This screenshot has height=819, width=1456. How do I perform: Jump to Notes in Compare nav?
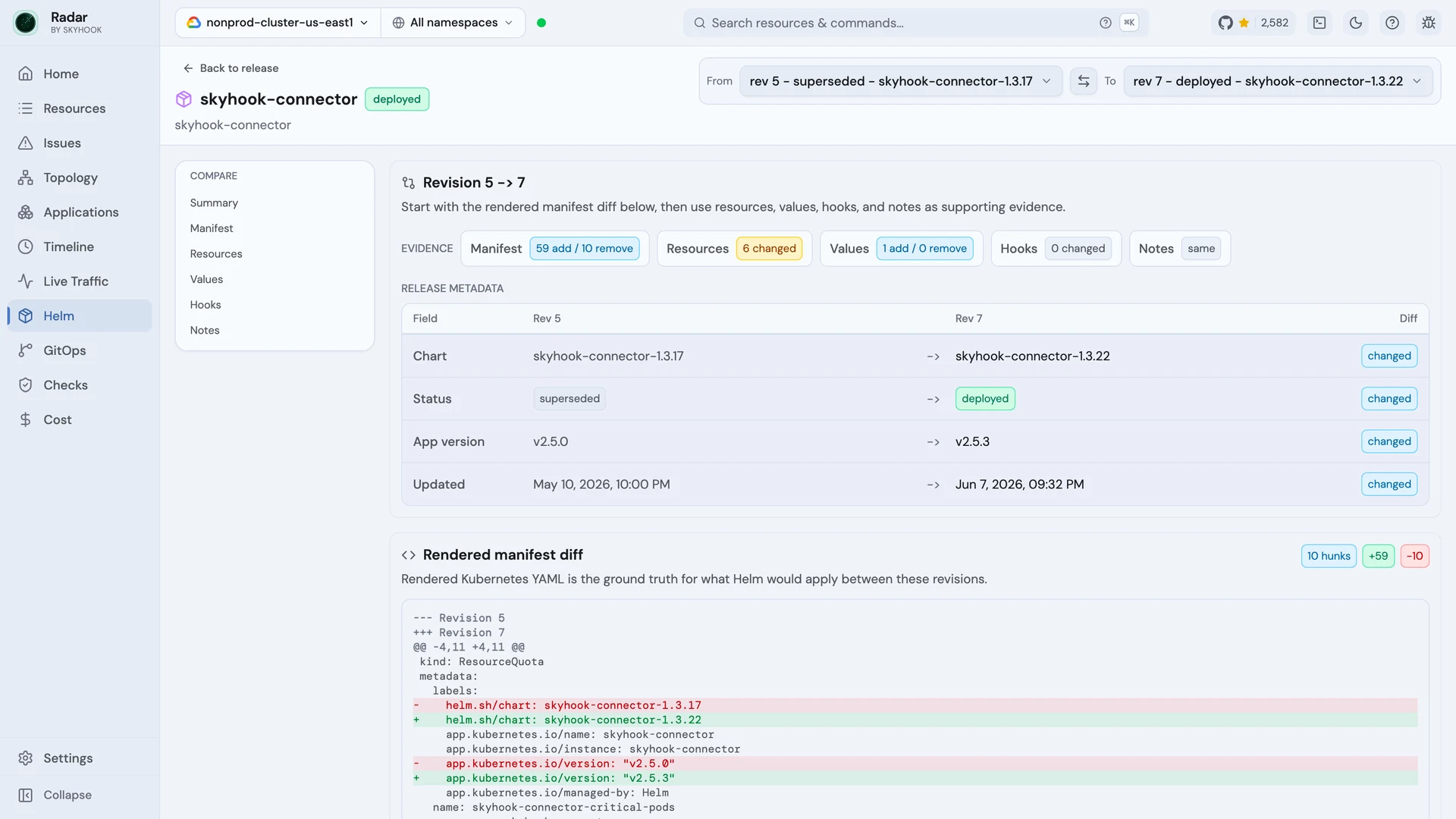tap(205, 331)
